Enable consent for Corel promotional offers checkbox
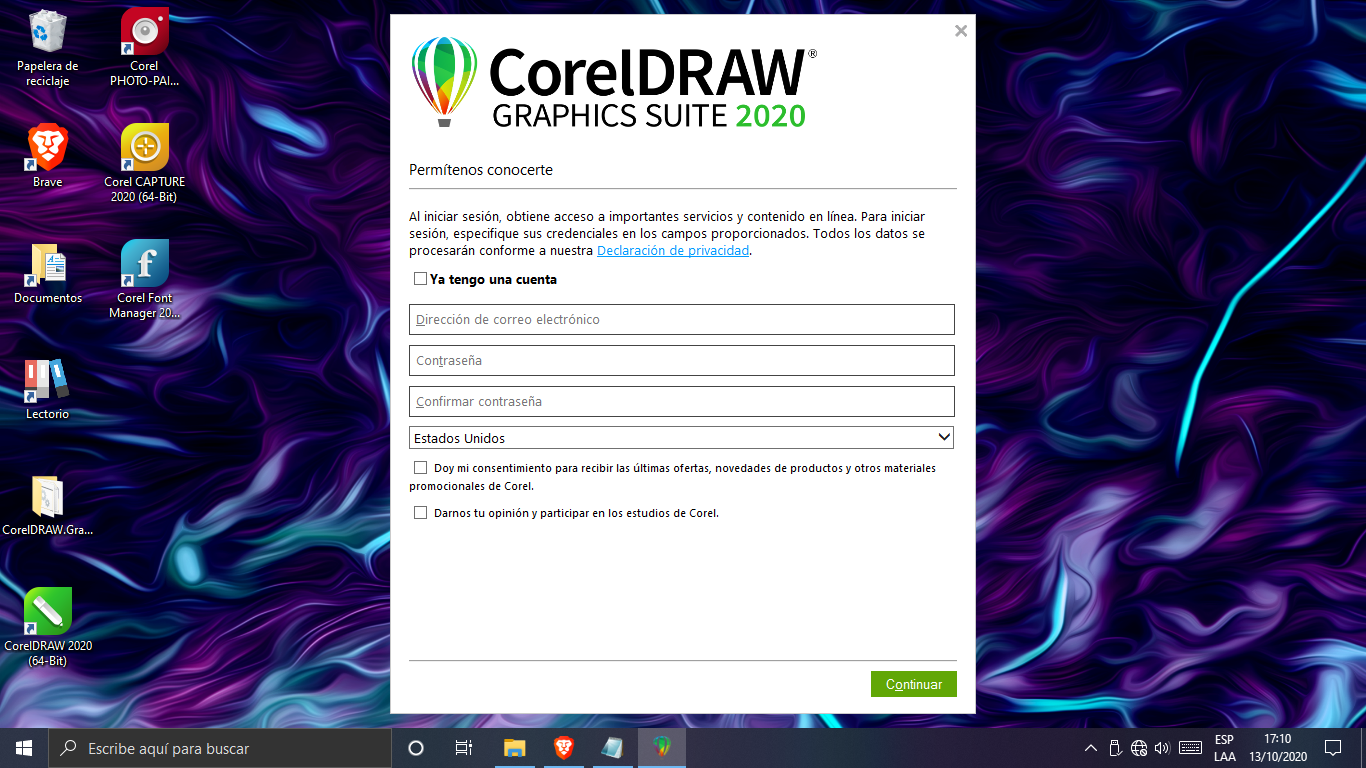The width and height of the screenshot is (1366, 768). (420, 468)
